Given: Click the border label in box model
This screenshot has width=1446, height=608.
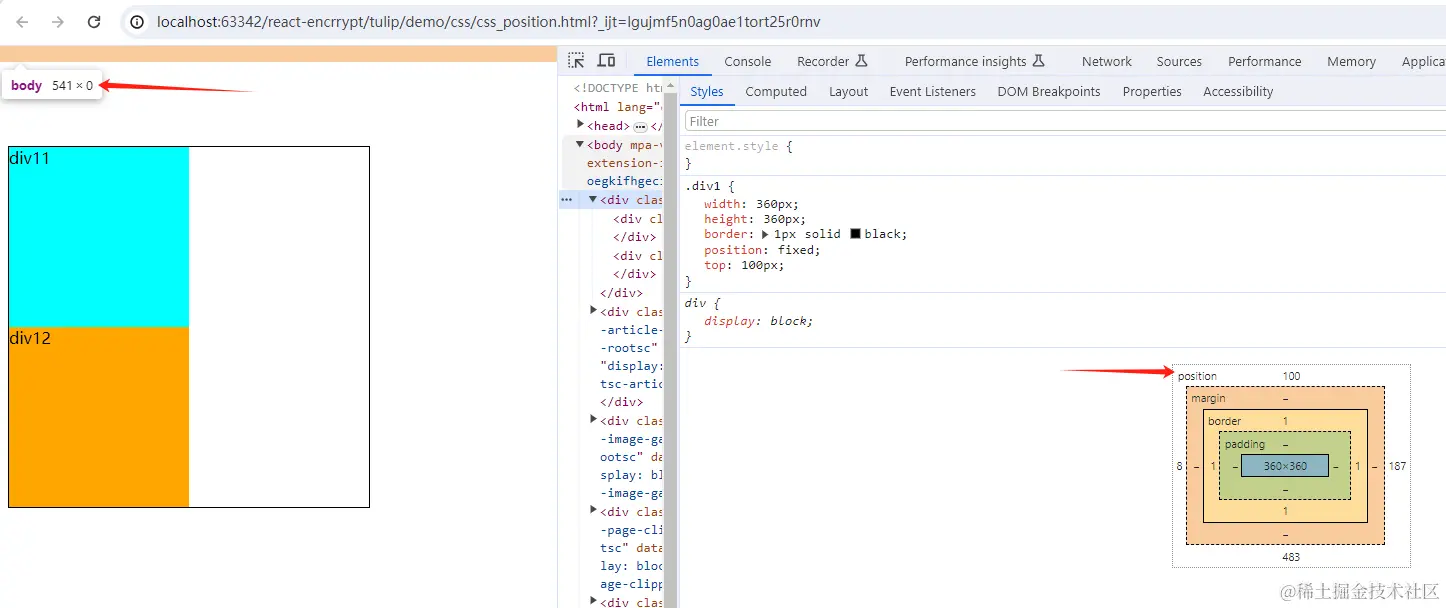Looking at the screenshot, I should point(1224,421).
